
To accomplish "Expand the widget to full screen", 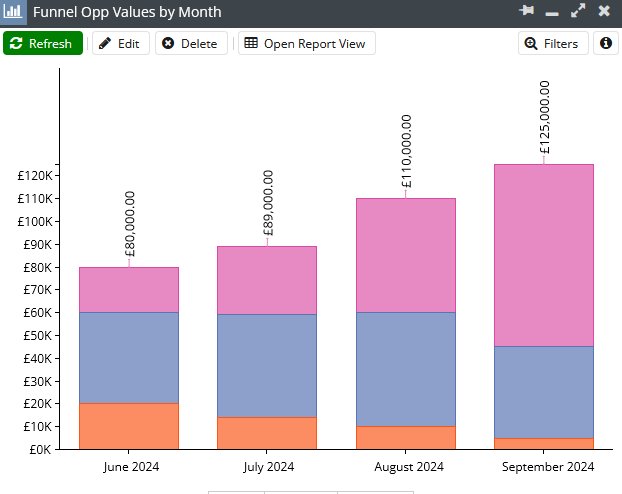I will click(578, 11).
